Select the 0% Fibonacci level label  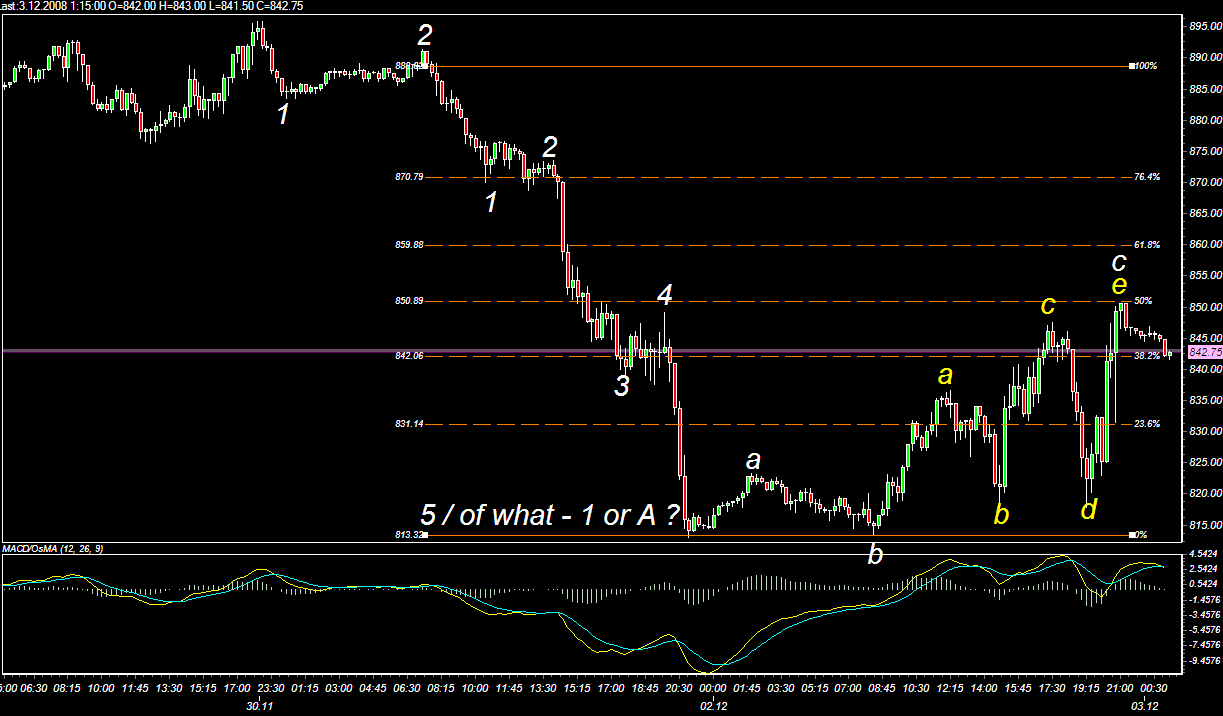(1142, 535)
